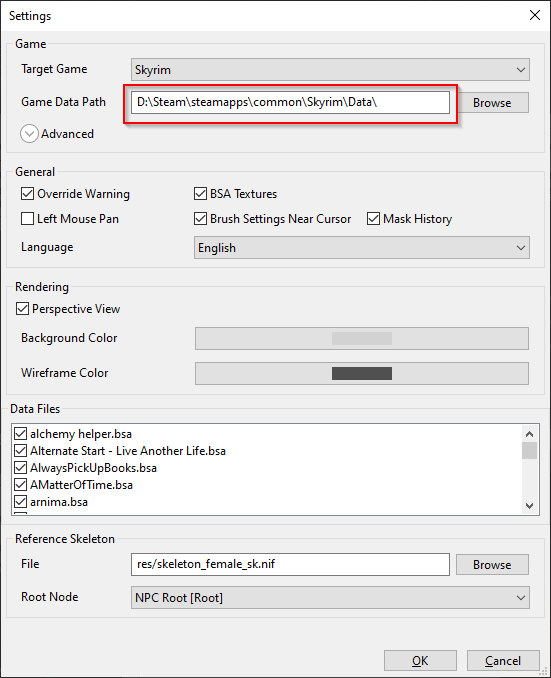Uncheck Mask History option

(x=373, y=219)
